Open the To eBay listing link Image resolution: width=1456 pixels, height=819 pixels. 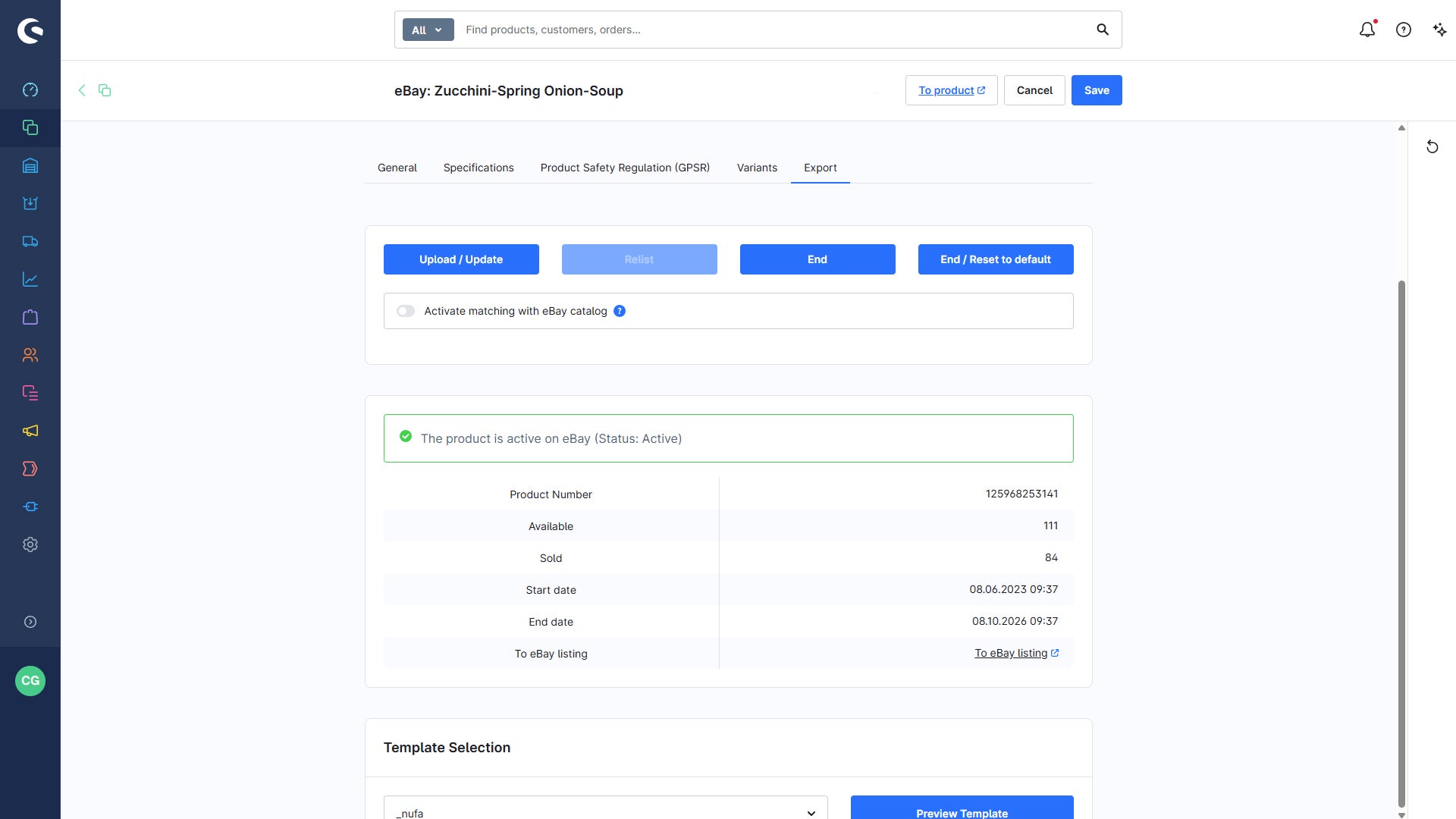pyautogui.click(x=1016, y=653)
